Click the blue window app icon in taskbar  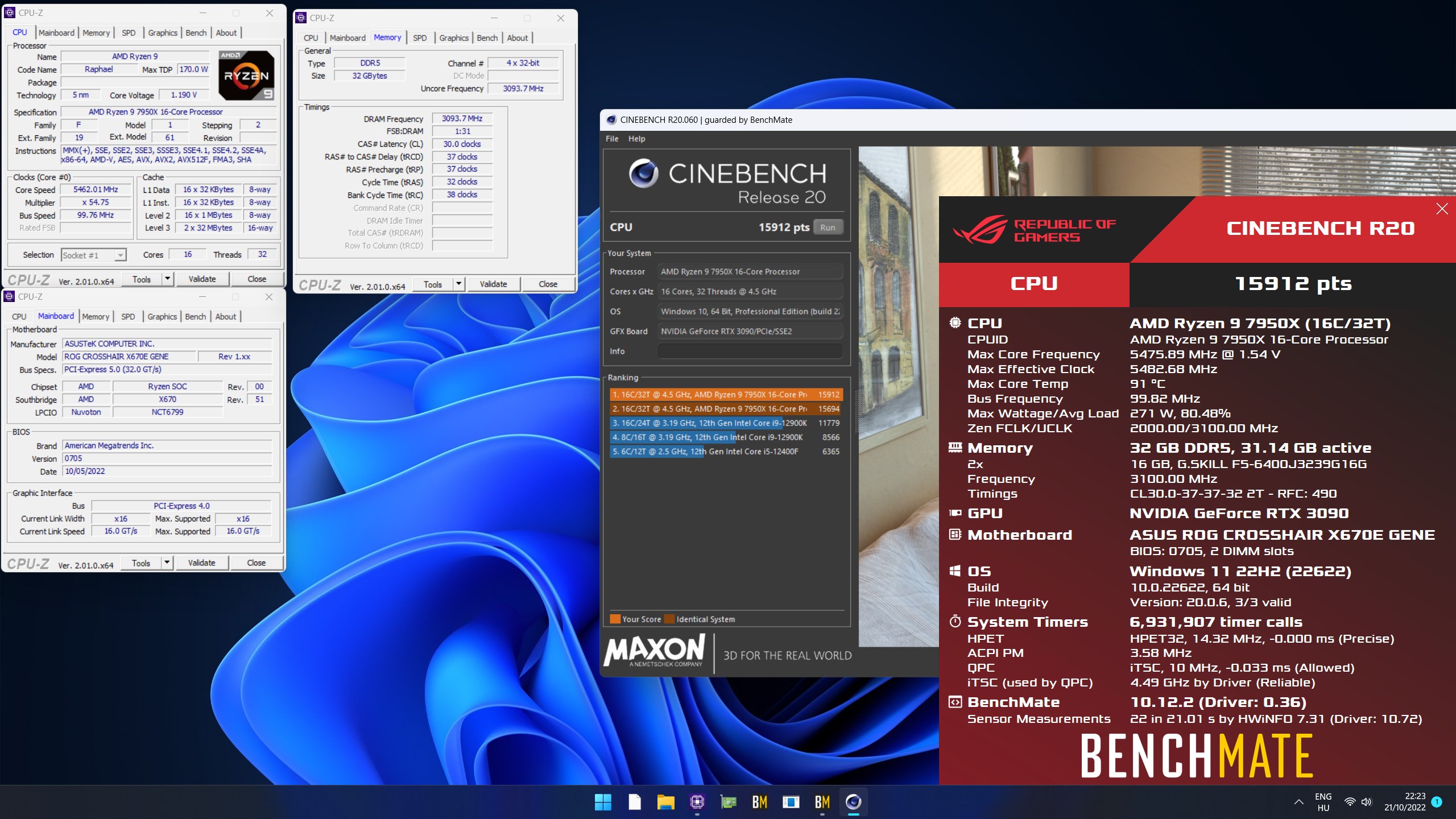tap(791, 802)
